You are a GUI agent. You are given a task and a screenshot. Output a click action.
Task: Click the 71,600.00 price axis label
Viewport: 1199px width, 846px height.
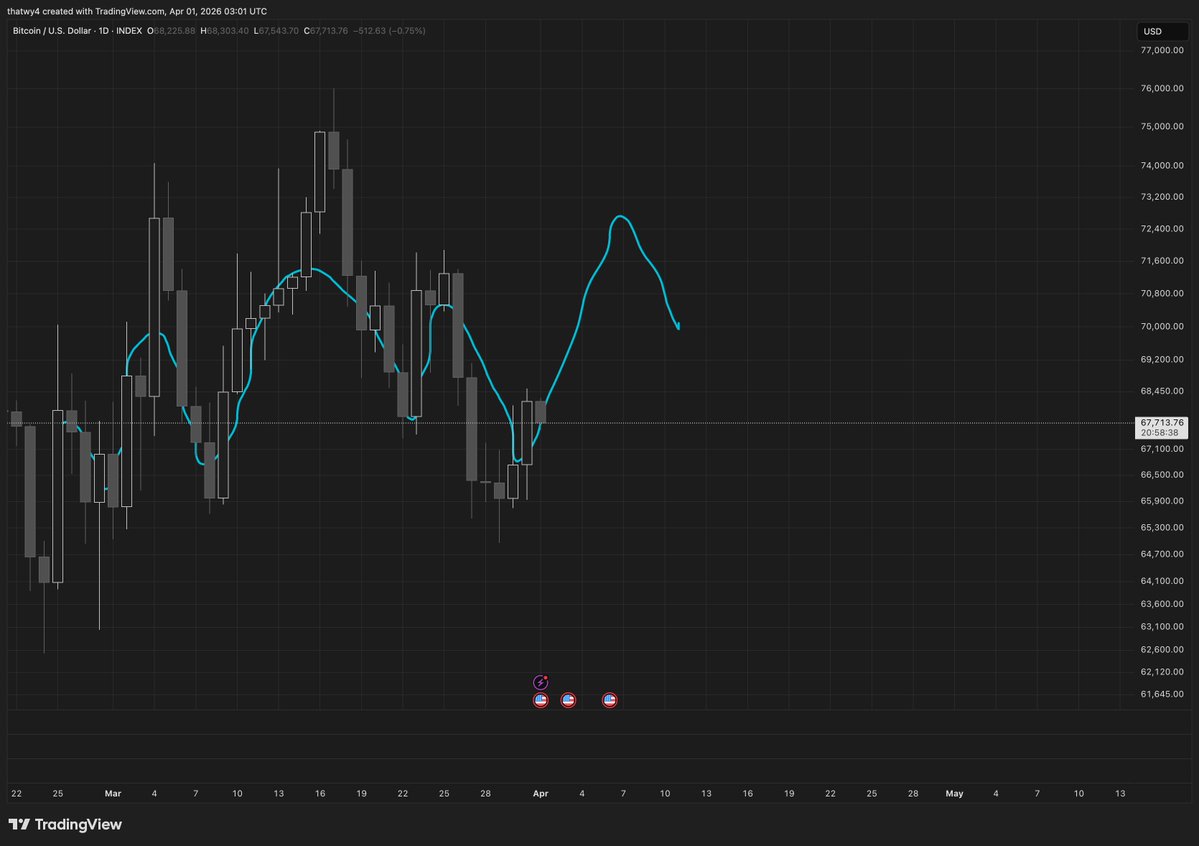point(1162,261)
